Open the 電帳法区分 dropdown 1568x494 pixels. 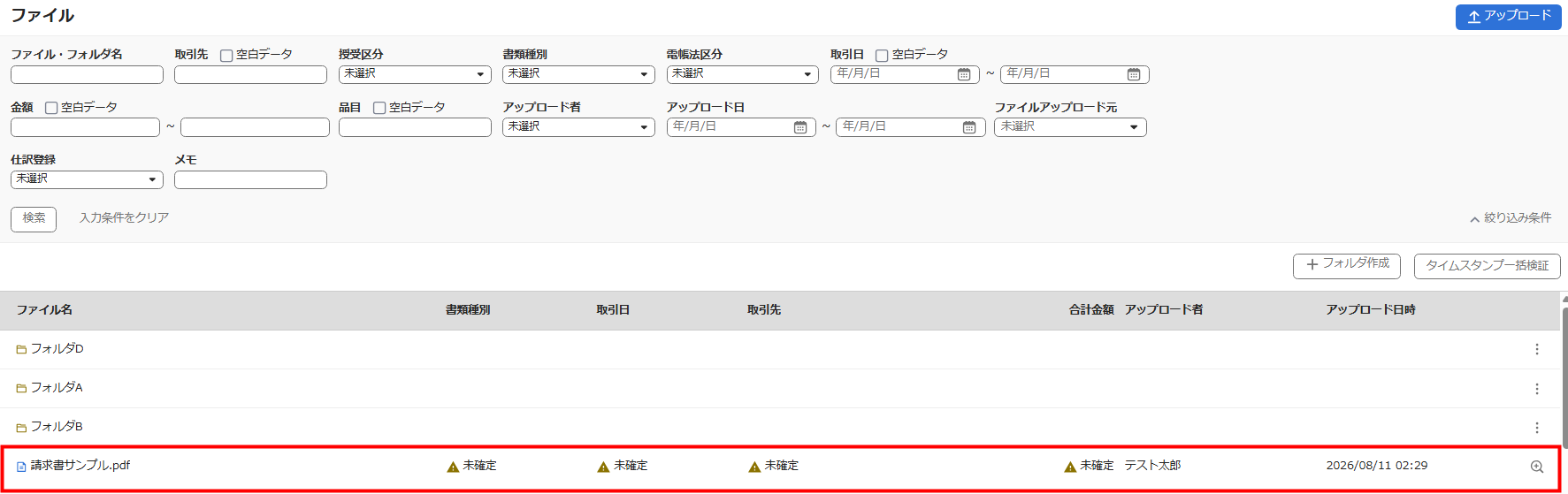(x=743, y=74)
